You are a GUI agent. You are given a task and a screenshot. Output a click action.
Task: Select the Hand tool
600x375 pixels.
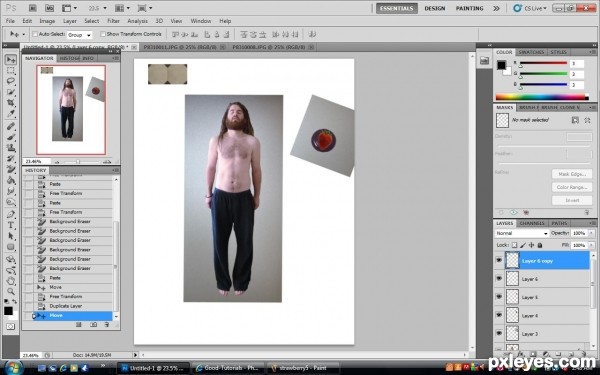tap(11, 281)
